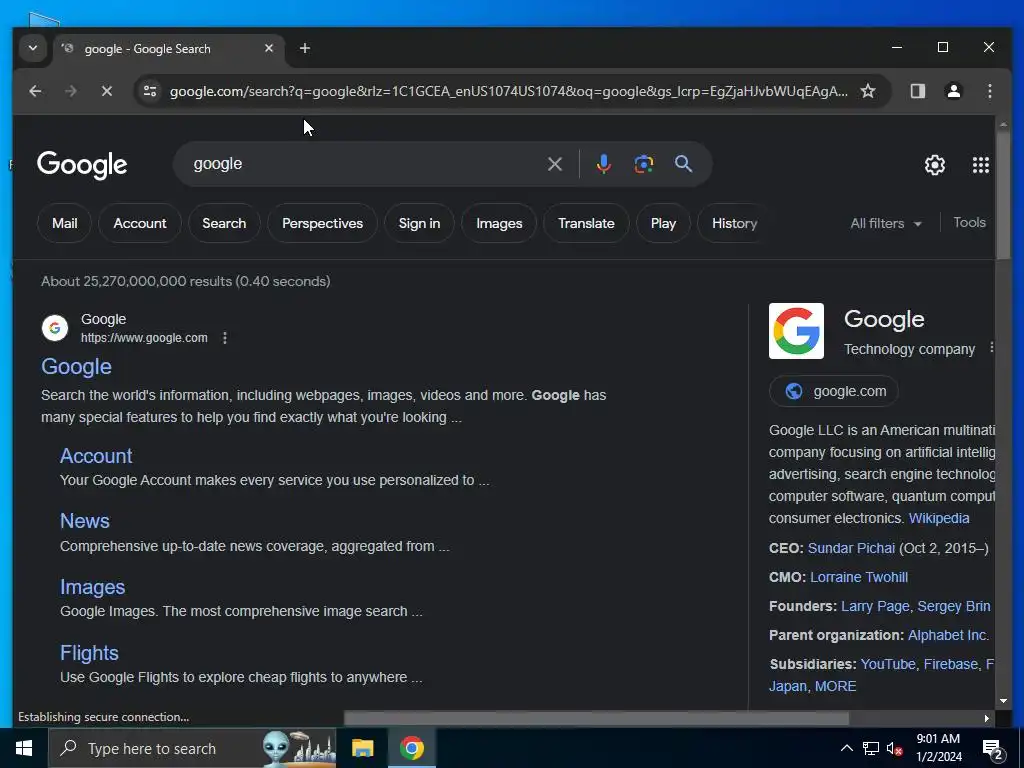This screenshot has height=768, width=1024.
Task: Click the Google G logo in knowledge panel
Action: (x=796, y=331)
